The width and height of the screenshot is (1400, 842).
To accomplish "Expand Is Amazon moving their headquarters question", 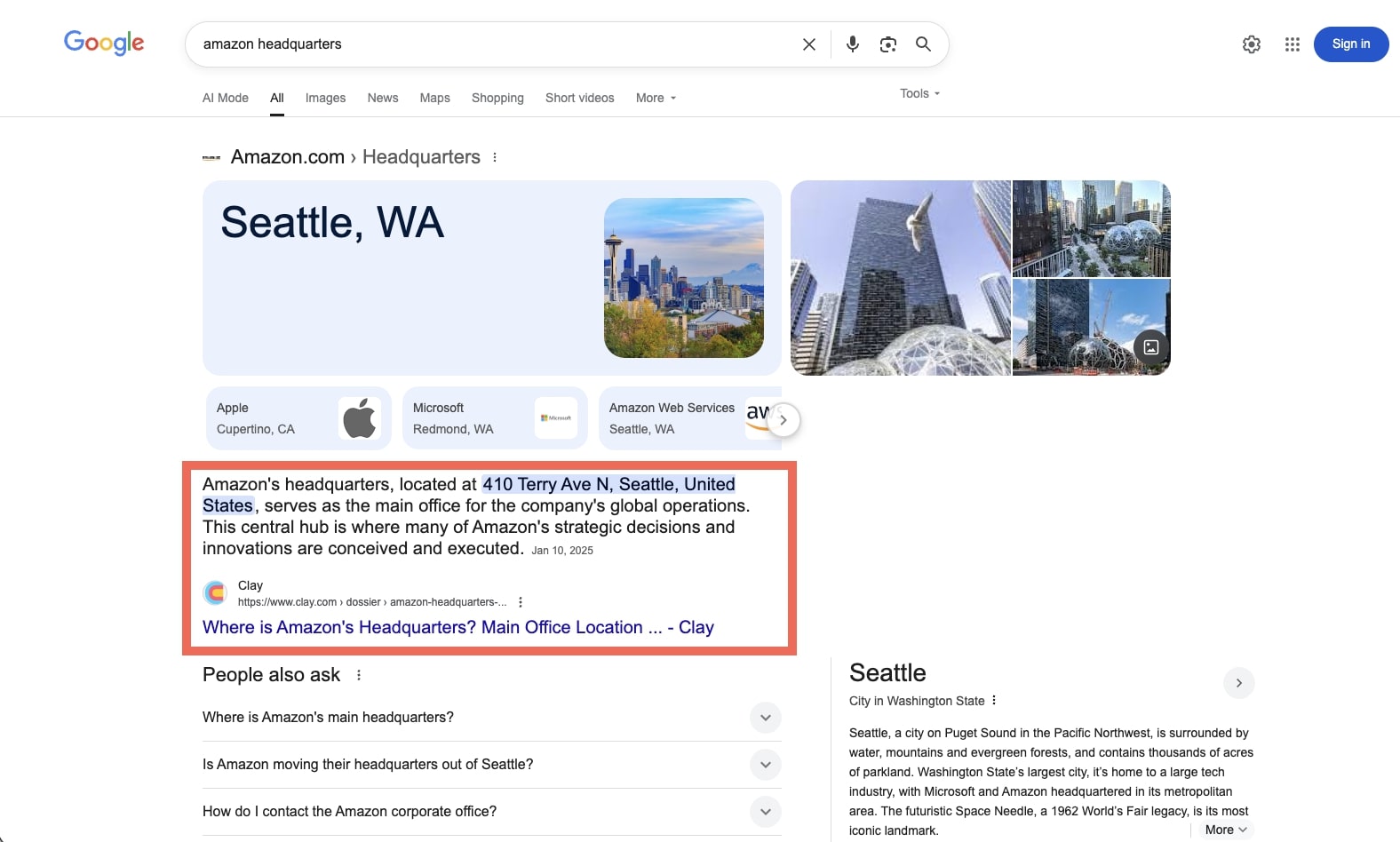I will [x=492, y=765].
